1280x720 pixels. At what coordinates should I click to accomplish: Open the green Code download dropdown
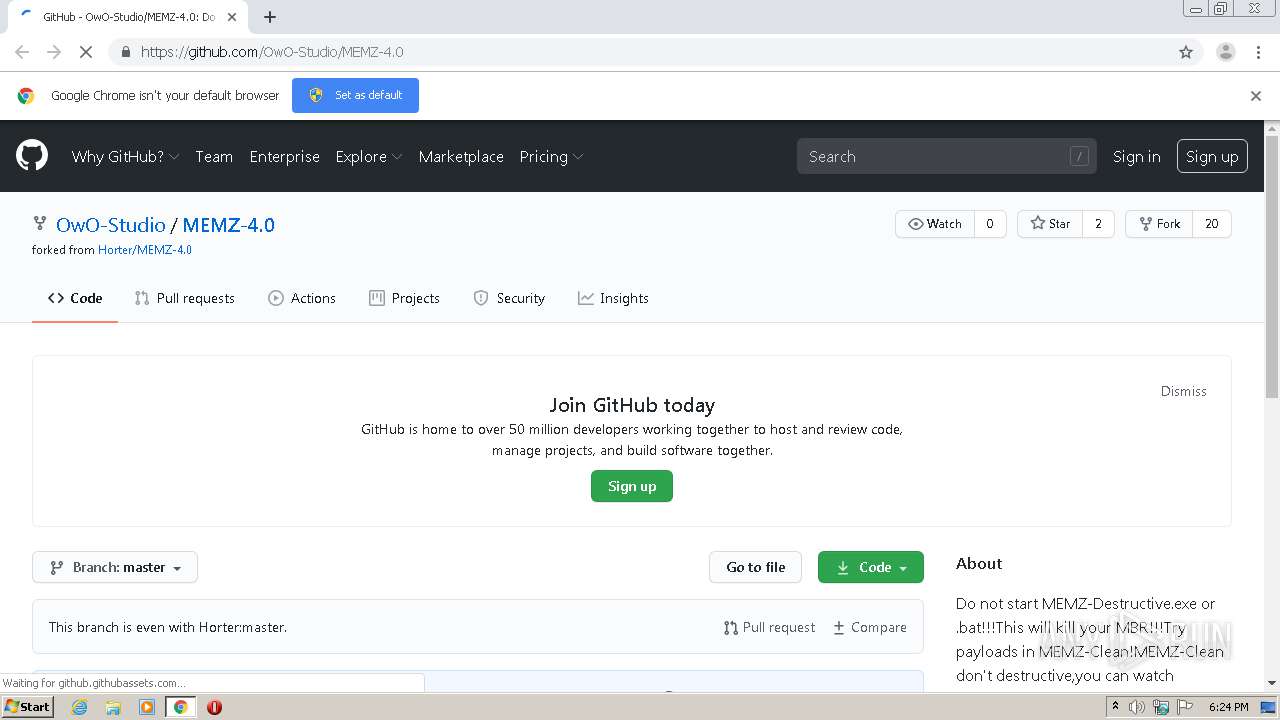pyautogui.click(x=871, y=567)
